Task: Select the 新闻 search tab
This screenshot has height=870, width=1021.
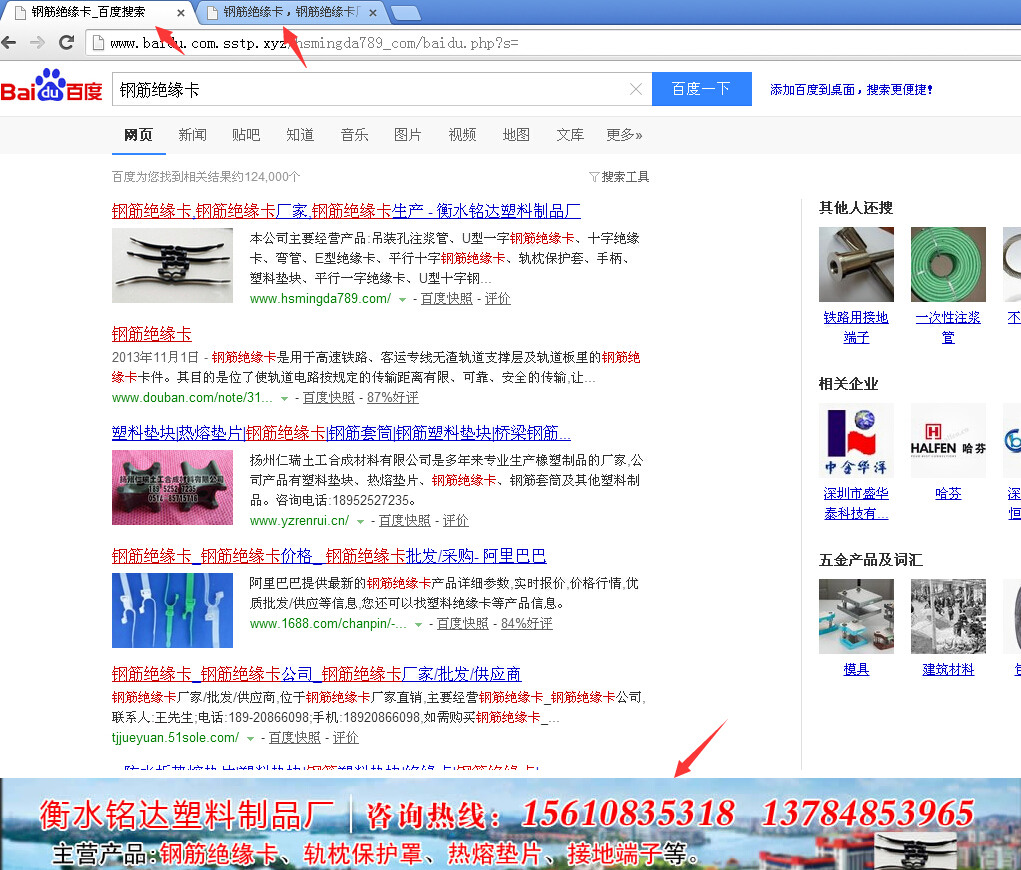Action: 193,135
